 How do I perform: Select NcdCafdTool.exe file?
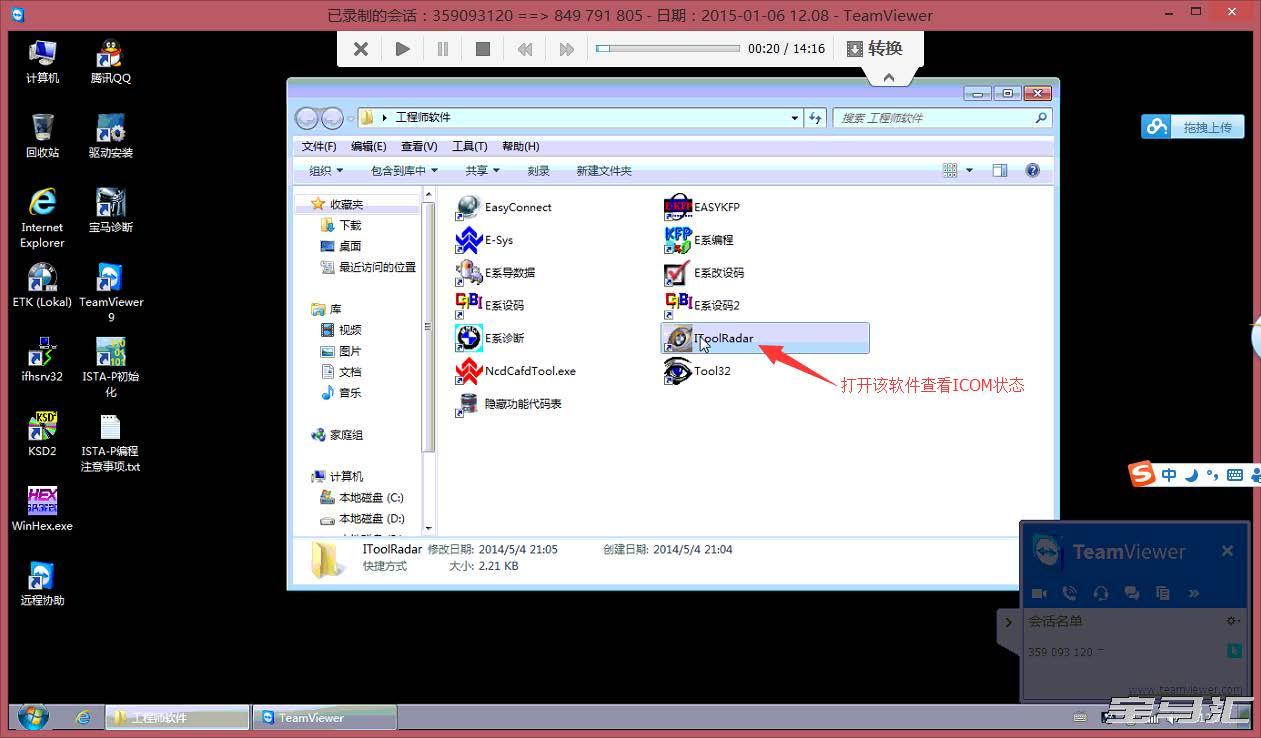[x=516, y=371]
